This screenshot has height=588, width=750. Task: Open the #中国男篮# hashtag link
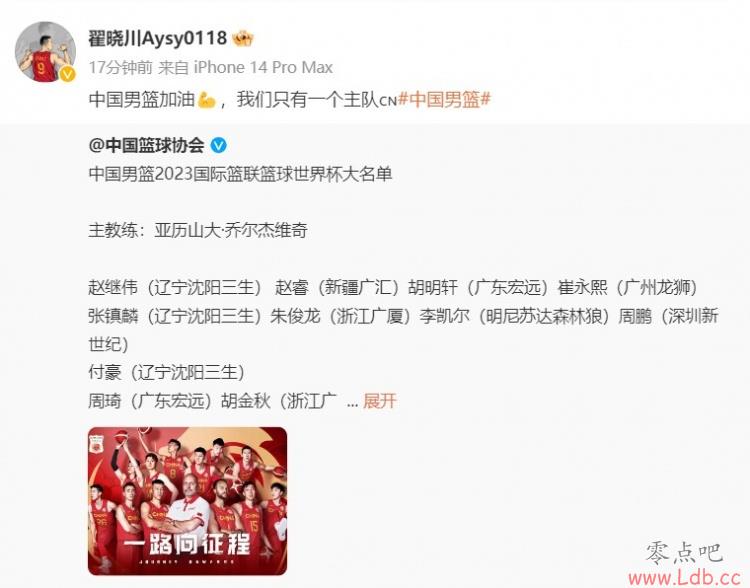pyautogui.click(x=444, y=100)
